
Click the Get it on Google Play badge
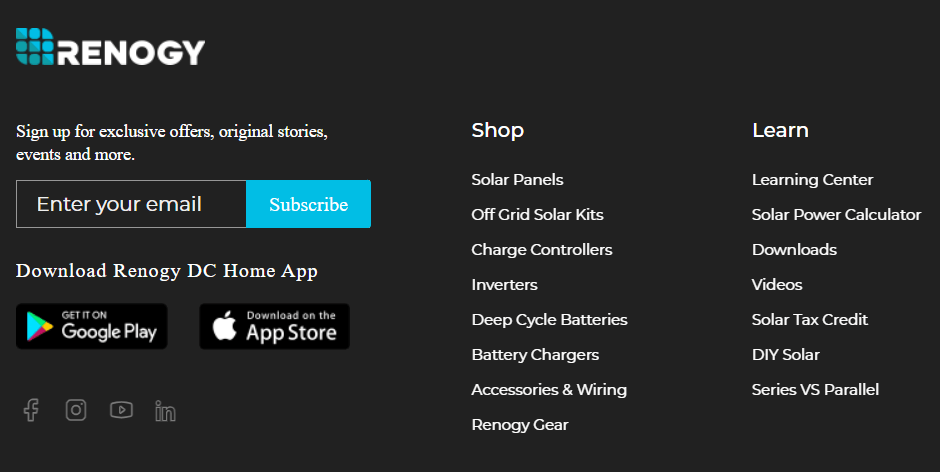92,327
